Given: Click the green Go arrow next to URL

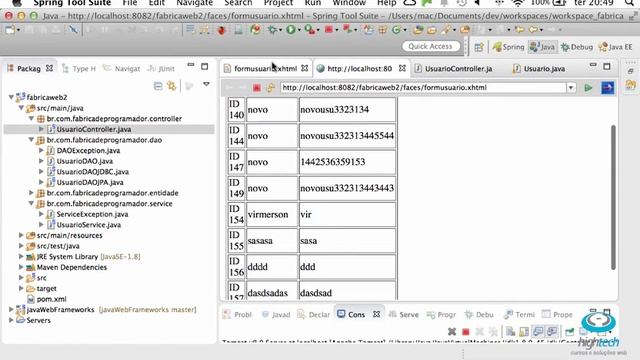Looking at the screenshot, I should point(588,88).
